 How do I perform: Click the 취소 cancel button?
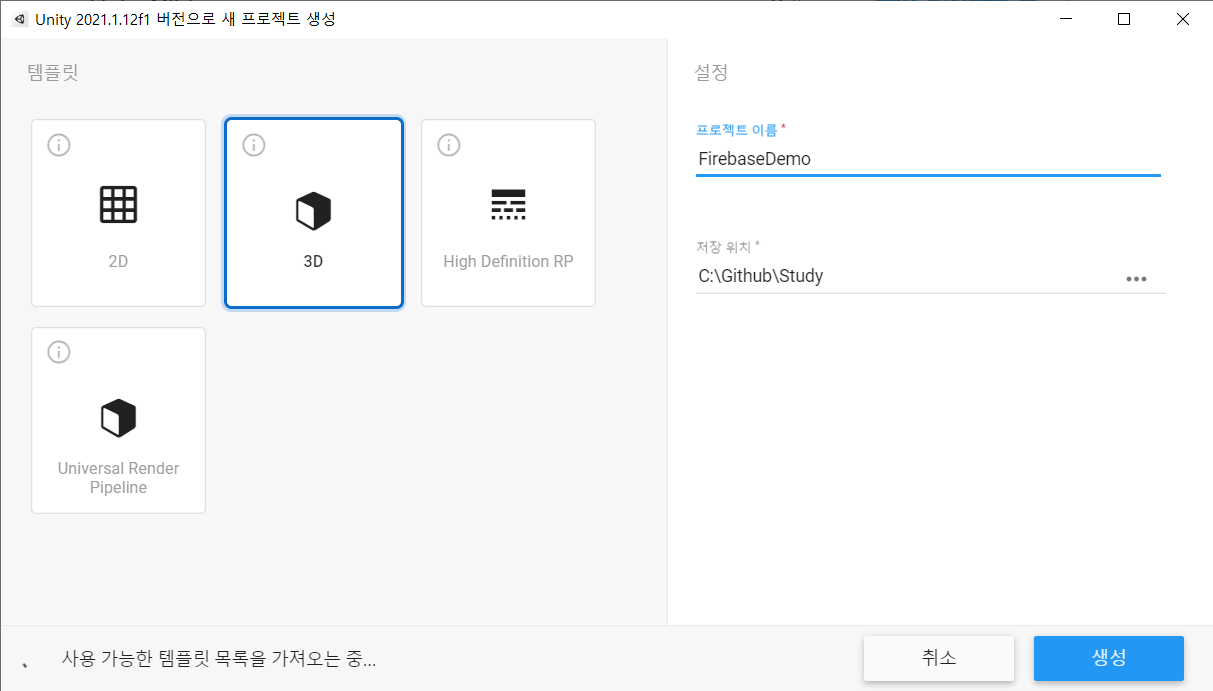pyautogui.click(x=939, y=658)
